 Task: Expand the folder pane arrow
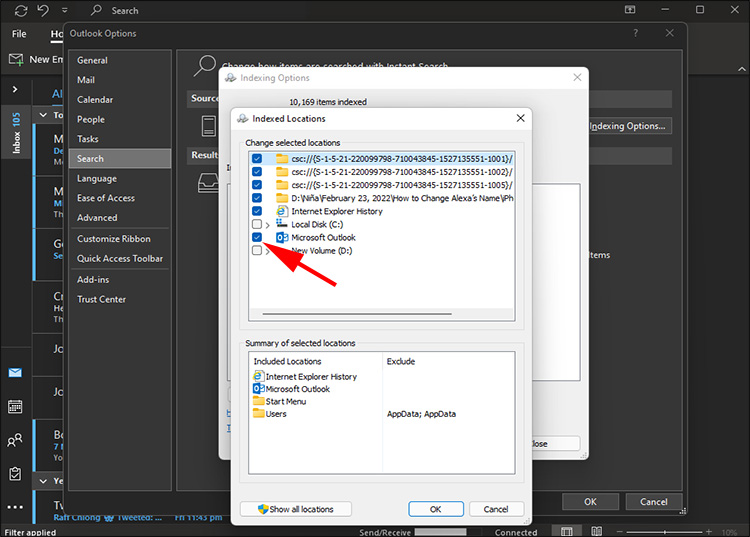tap(15, 89)
